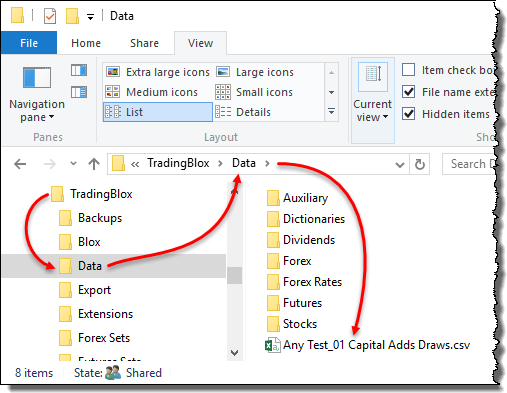Select Extensions folder in navigation tree
507x393 pixels.
(x=96, y=314)
